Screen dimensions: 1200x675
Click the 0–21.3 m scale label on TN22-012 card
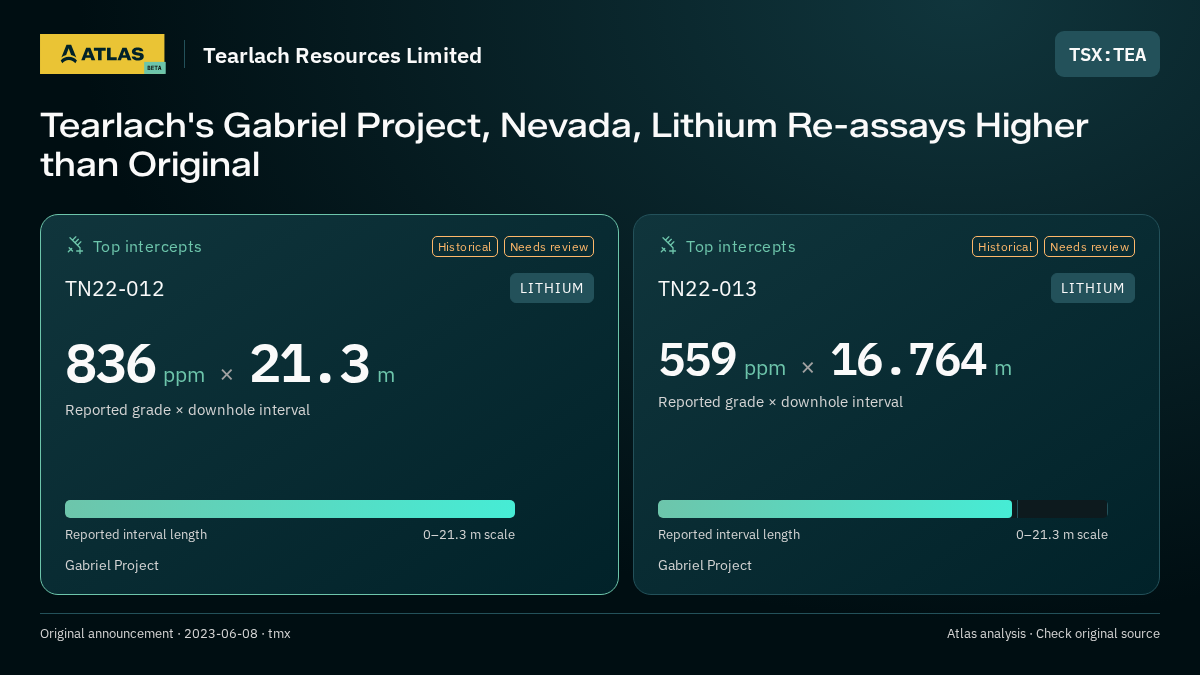coord(469,535)
